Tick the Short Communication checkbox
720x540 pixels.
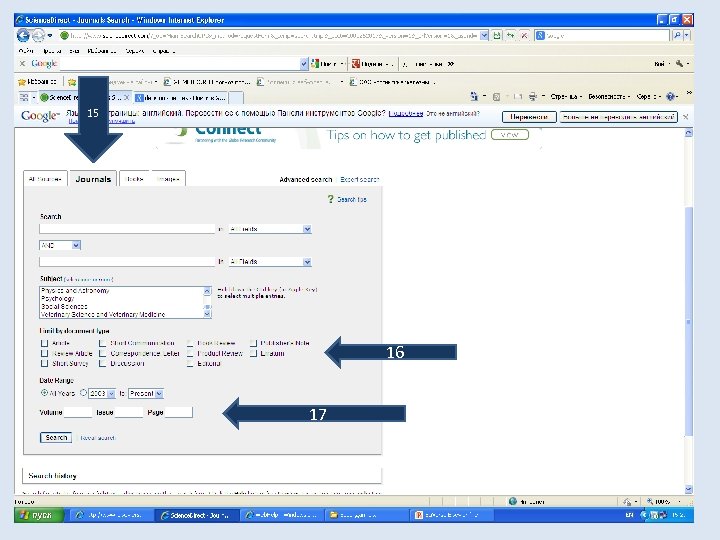click(102, 343)
